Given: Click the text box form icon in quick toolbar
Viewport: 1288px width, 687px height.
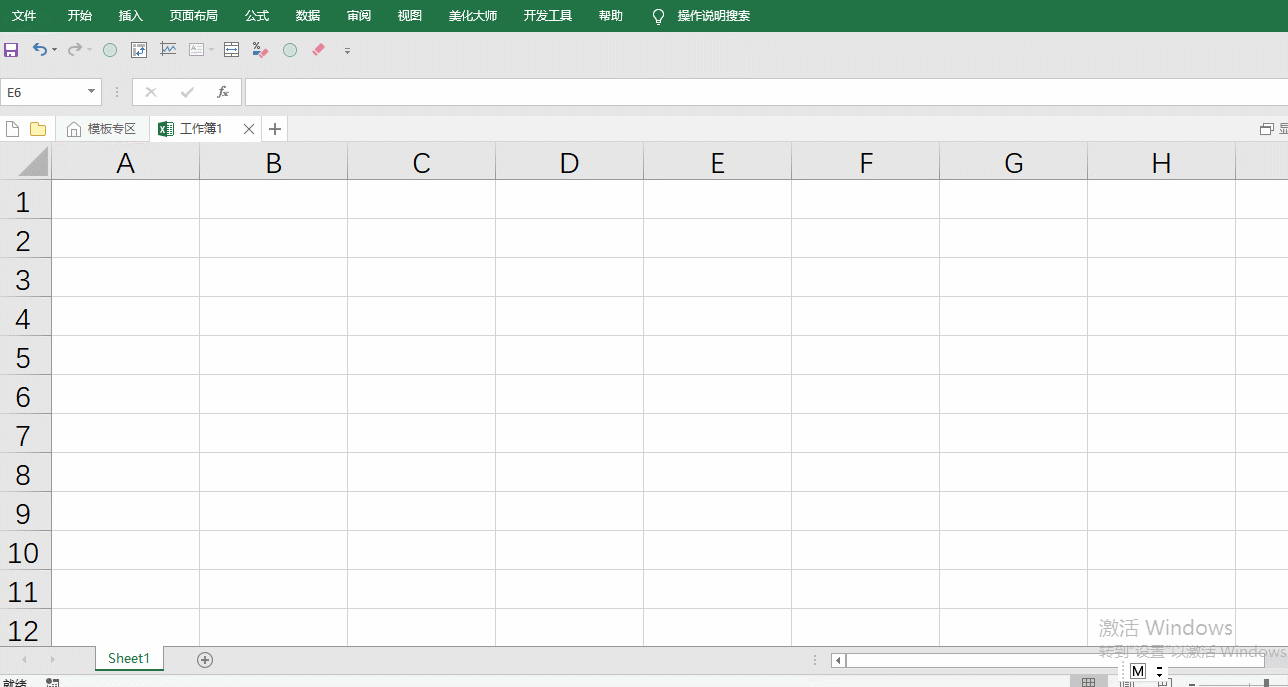Looking at the screenshot, I should pyautogui.click(x=196, y=50).
